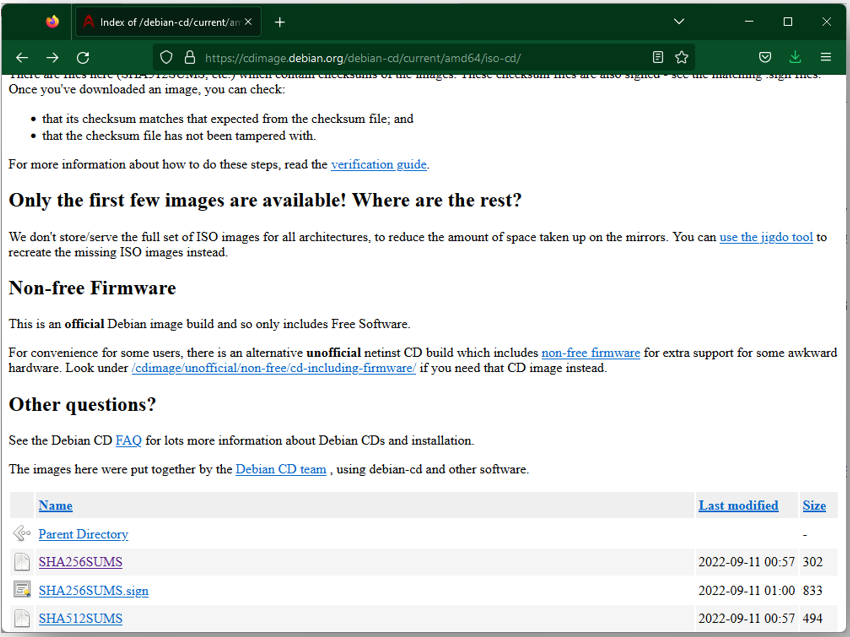Maximize the Firefox window
This screenshot has height=637, width=850.
point(788,22)
